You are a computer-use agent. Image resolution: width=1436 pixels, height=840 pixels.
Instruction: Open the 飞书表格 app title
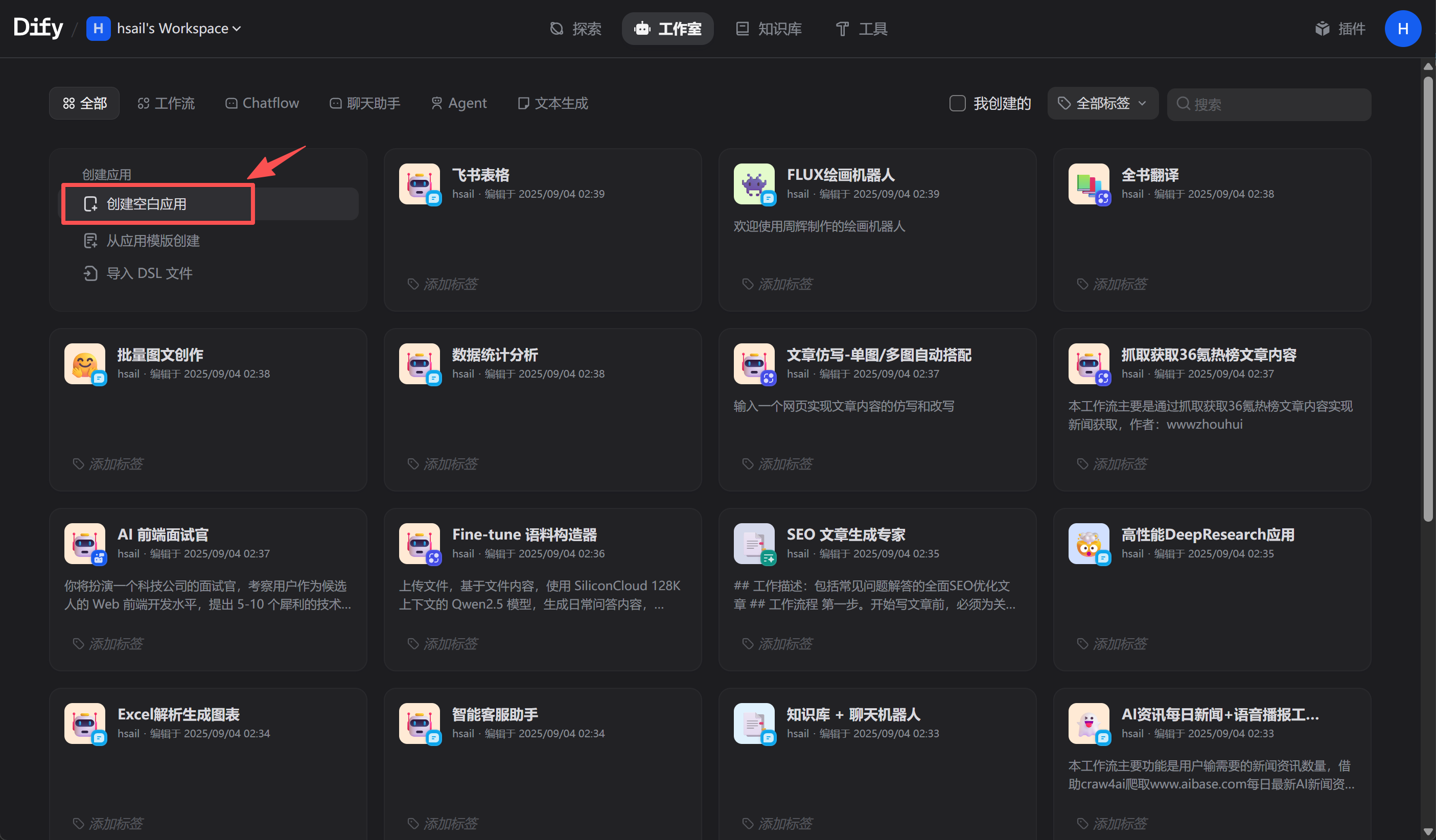tap(480, 175)
